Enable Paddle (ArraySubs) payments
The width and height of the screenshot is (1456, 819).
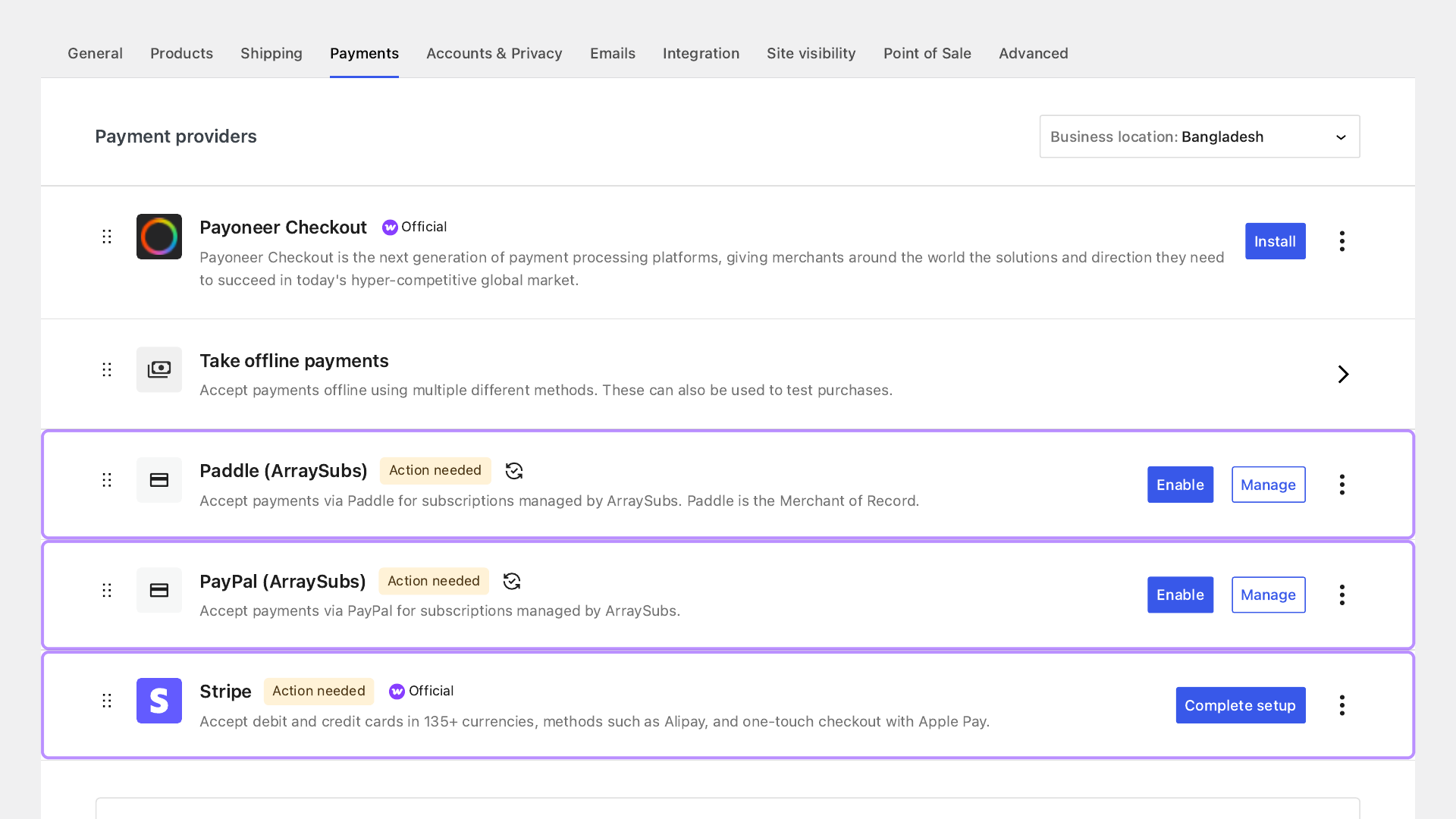click(1181, 485)
